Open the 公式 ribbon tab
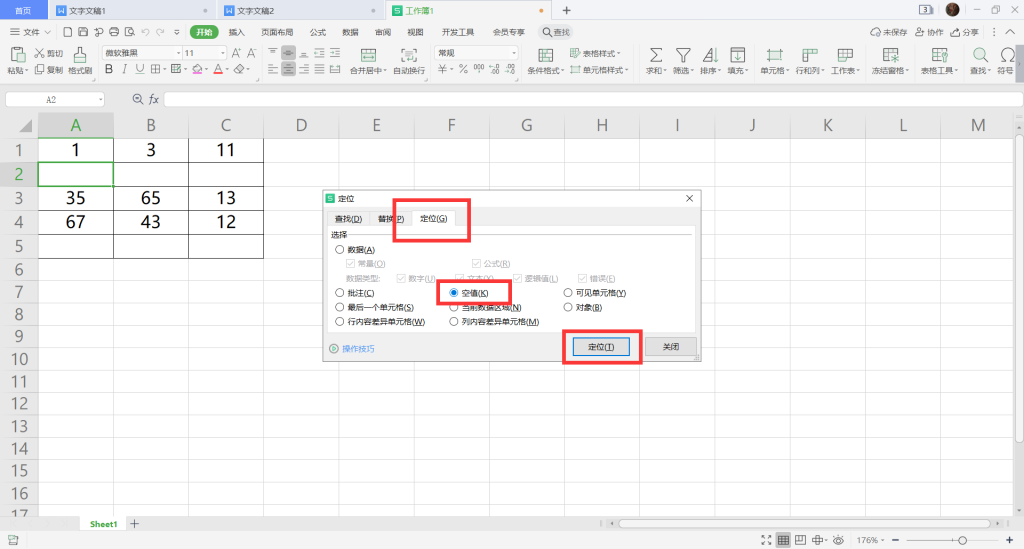 pyautogui.click(x=318, y=32)
